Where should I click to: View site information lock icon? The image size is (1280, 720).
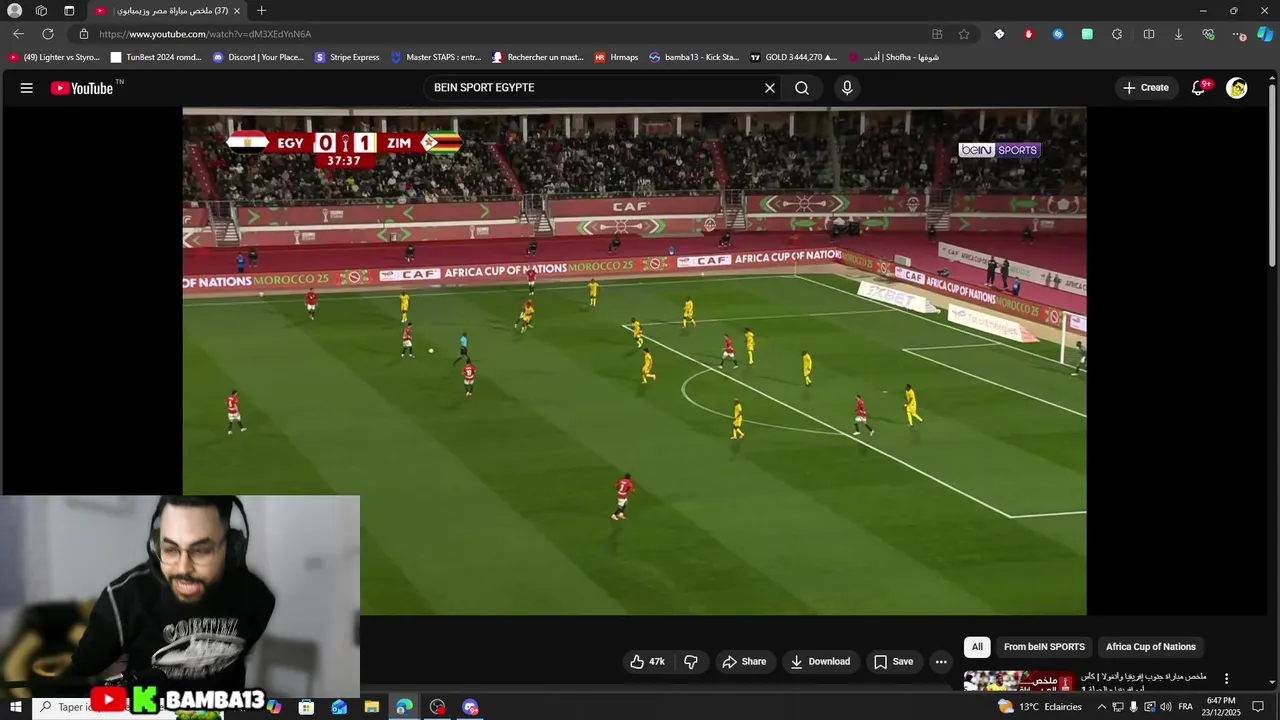point(84,34)
